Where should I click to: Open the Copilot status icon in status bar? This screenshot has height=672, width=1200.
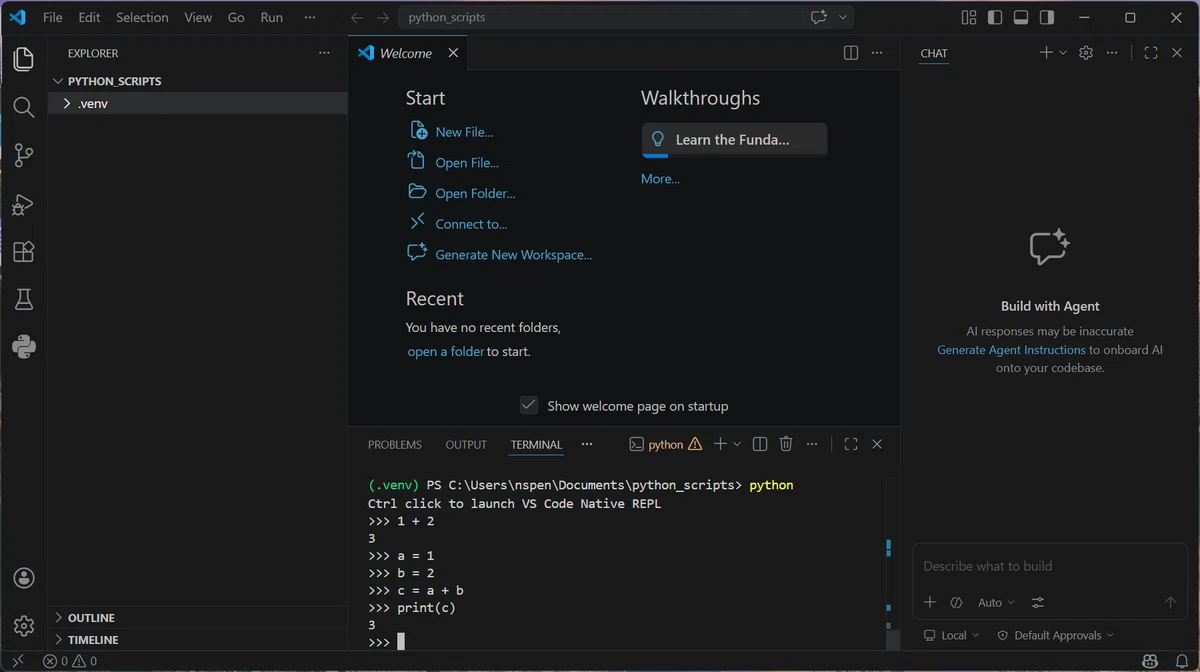pyautogui.click(x=1150, y=661)
